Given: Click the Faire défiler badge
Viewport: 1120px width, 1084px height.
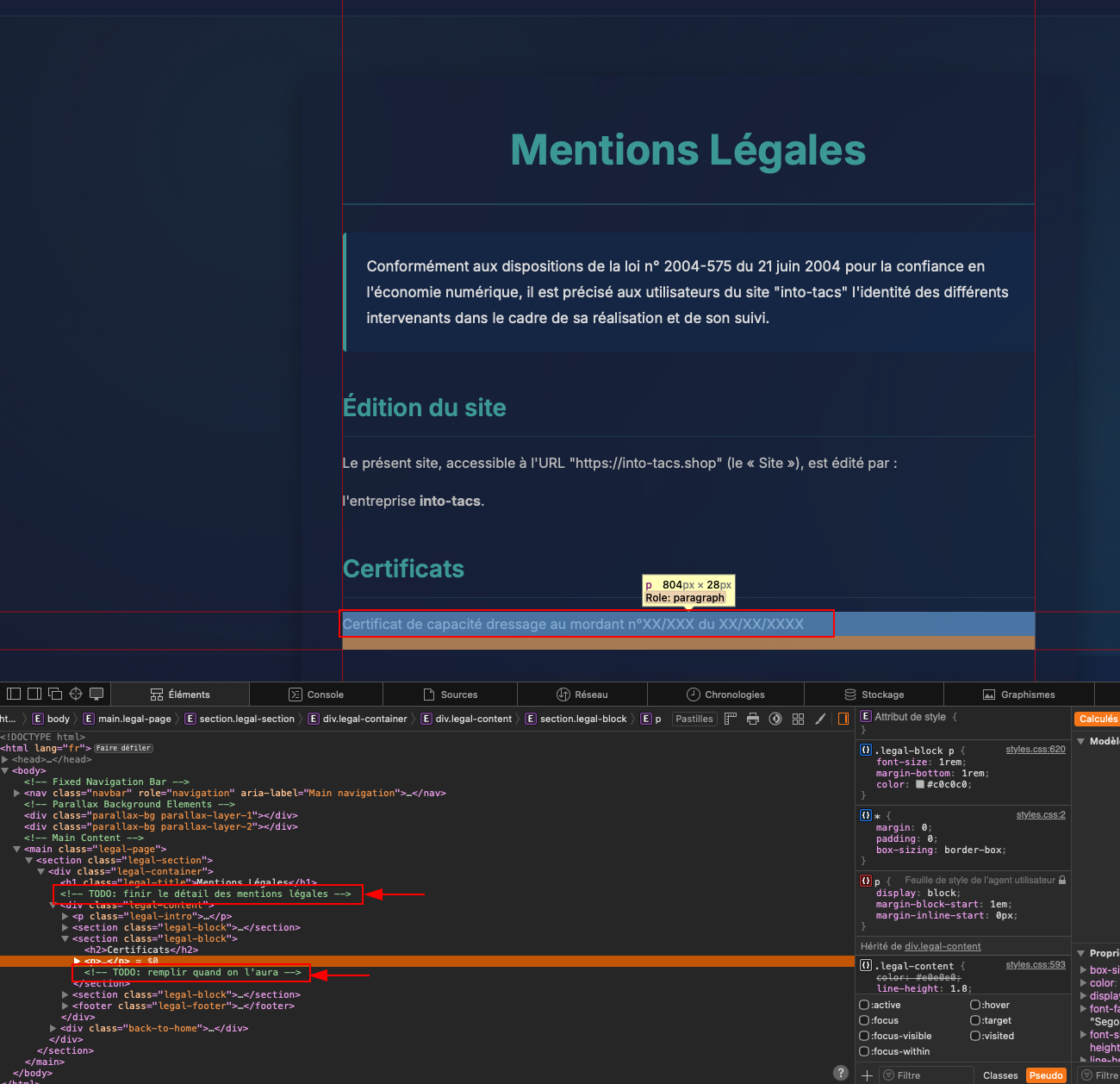Looking at the screenshot, I should click(124, 748).
